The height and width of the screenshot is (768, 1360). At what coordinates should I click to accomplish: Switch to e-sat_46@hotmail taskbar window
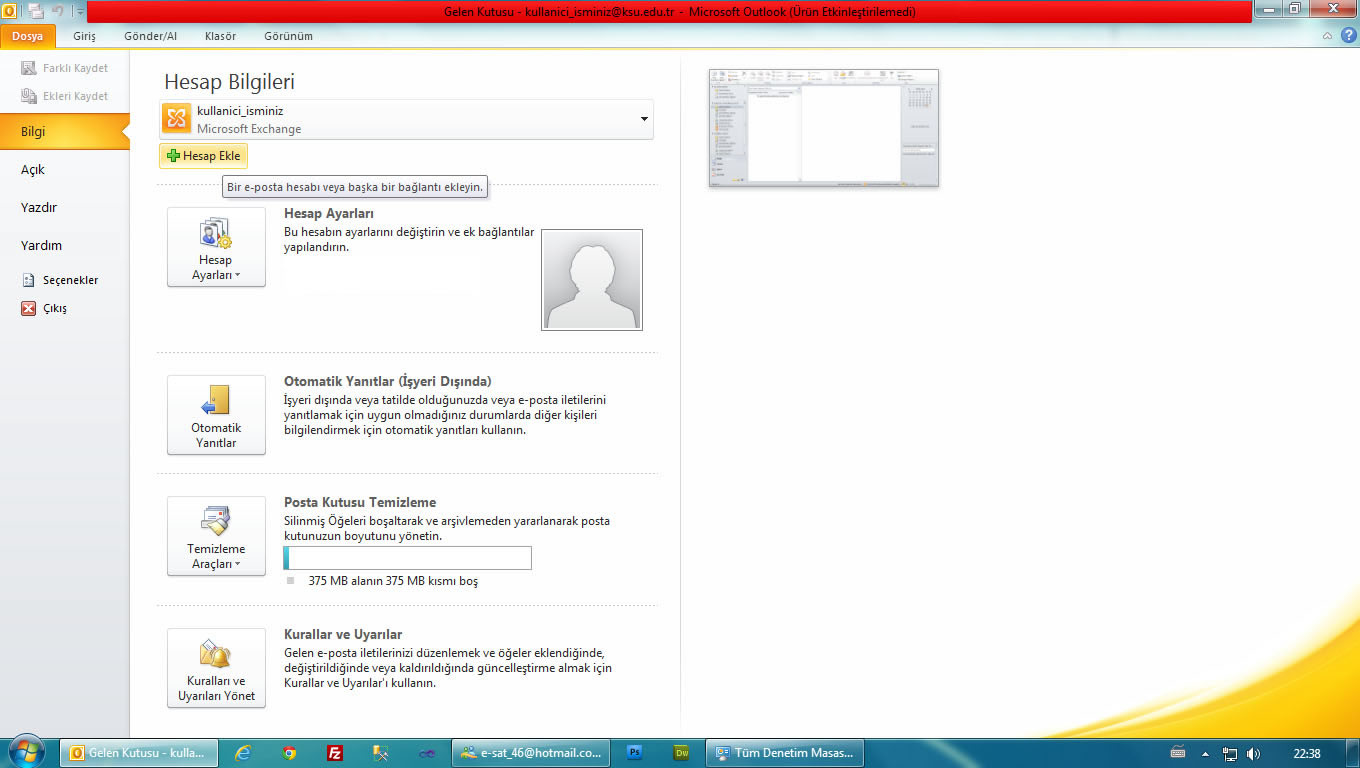click(x=531, y=753)
